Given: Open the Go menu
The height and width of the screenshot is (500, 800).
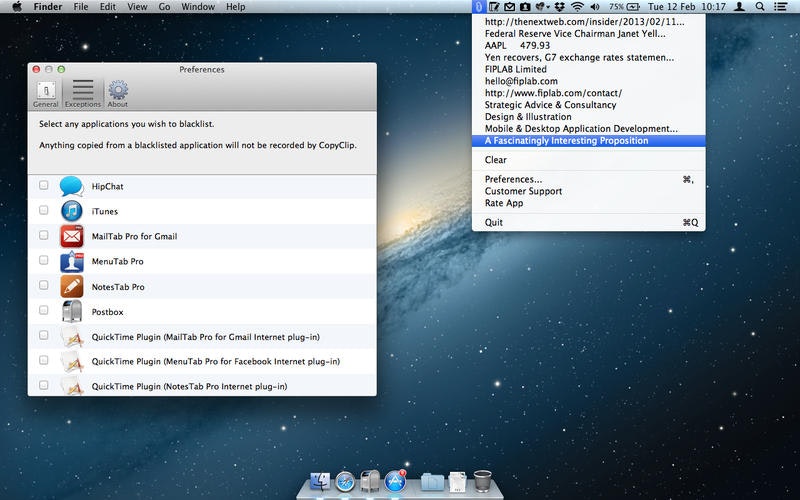Looking at the screenshot, I should [x=164, y=7].
